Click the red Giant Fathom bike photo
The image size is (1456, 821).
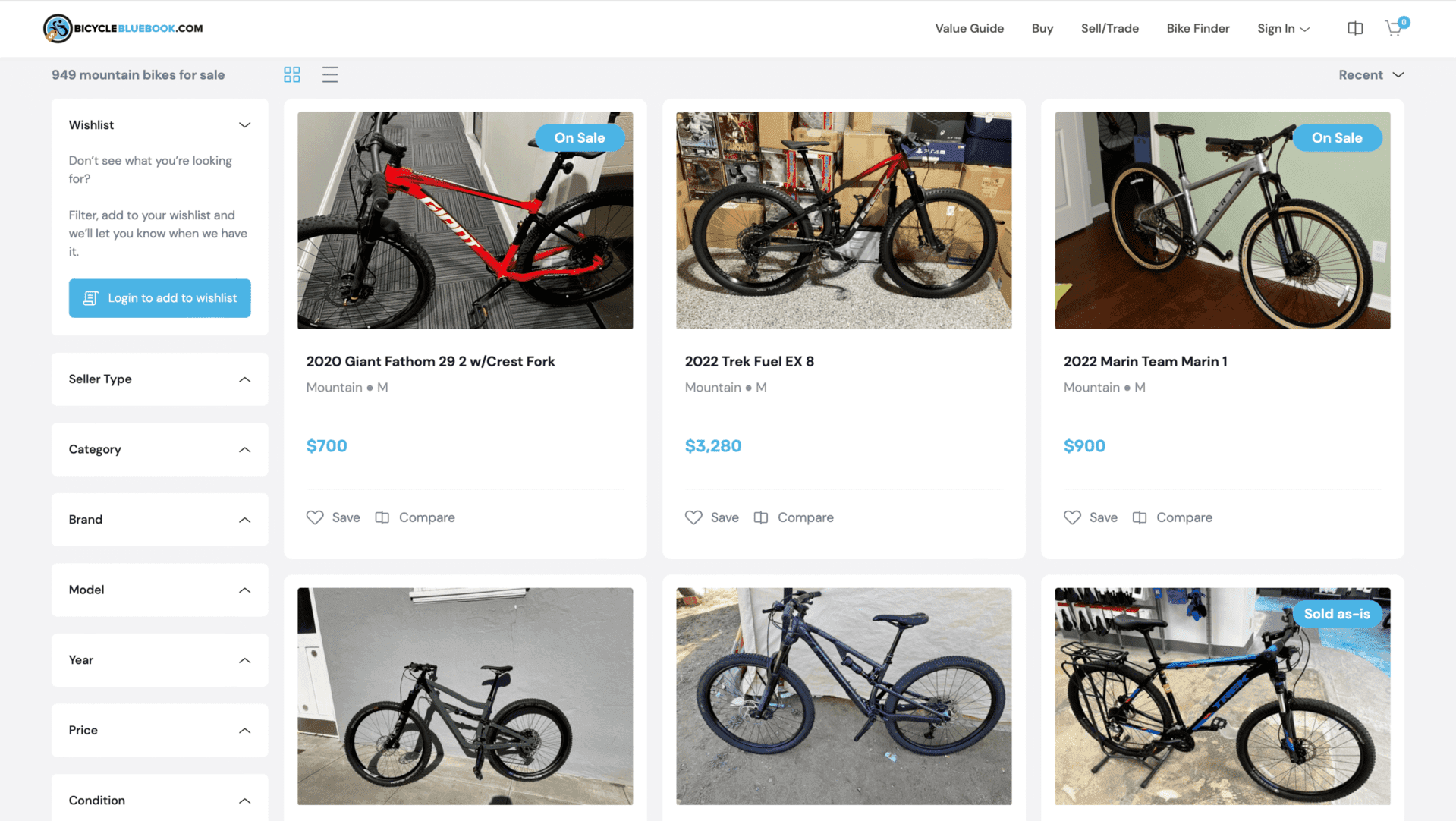point(465,220)
